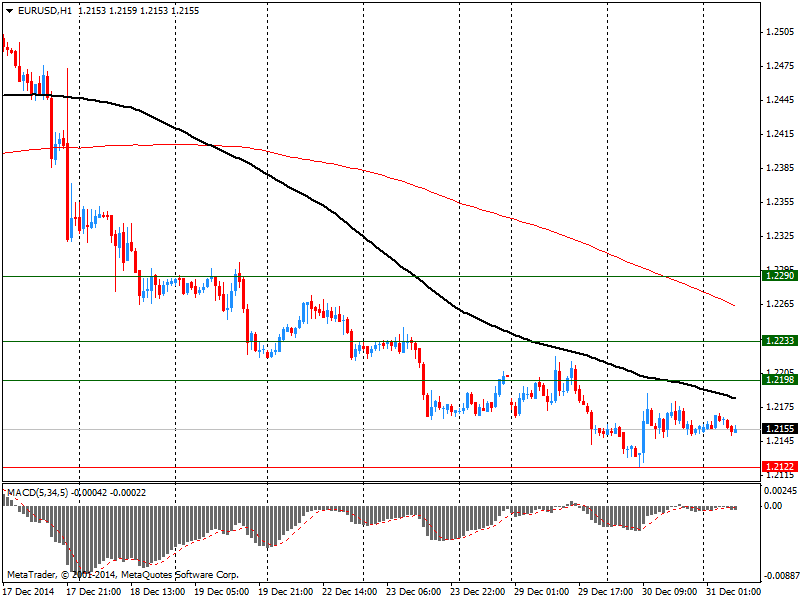Click the 1.2325 price axis label
This screenshot has width=800, height=600.
(x=780, y=236)
